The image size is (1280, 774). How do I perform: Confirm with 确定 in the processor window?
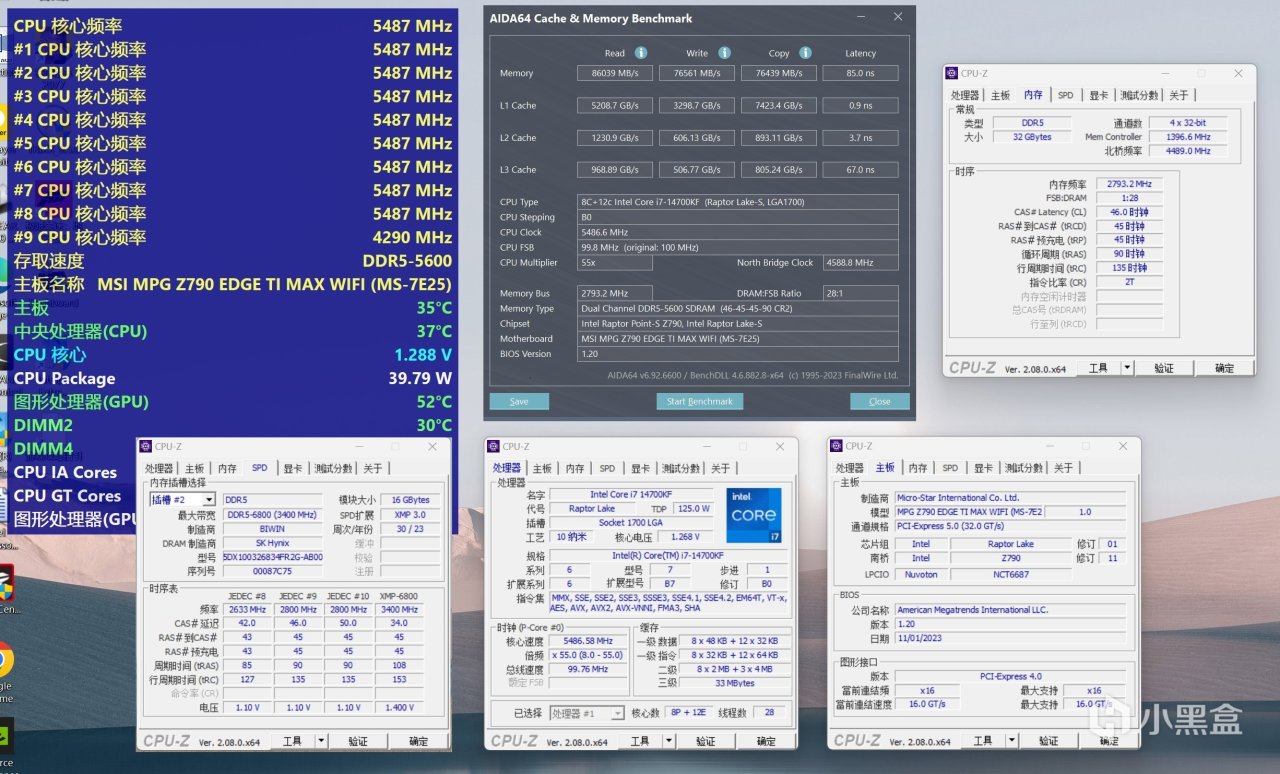click(767, 741)
